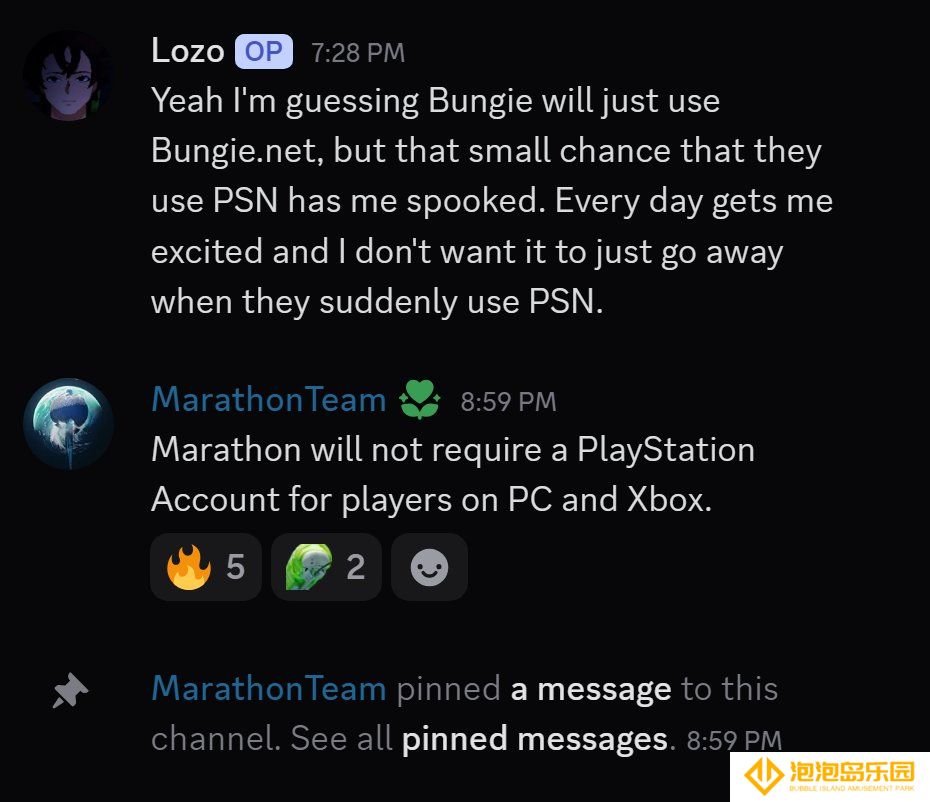The height and width of the screenshot is (802, 930).
Task: Click the 8:59 PM timestamp on the pin notice
Action: [x=734, y=740]
